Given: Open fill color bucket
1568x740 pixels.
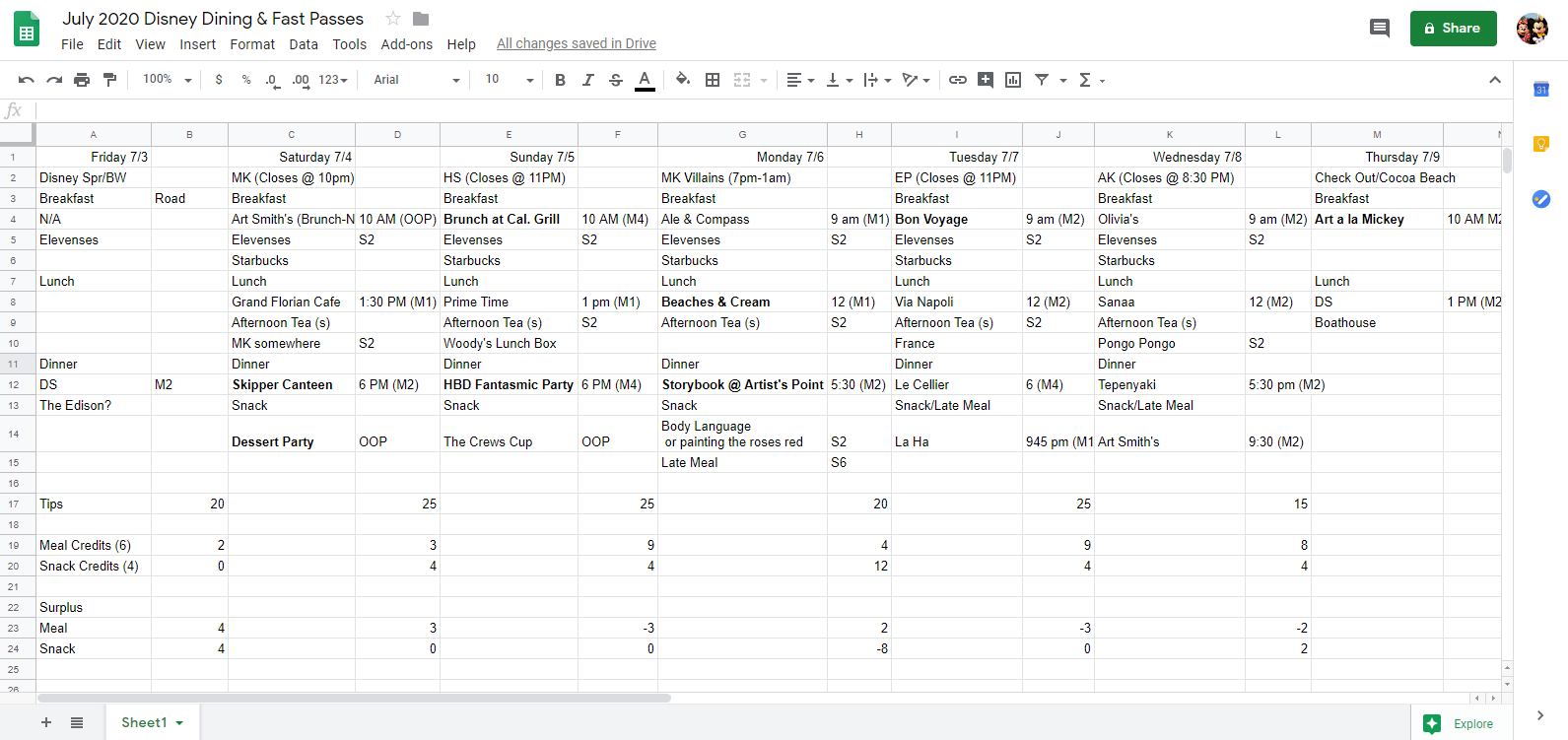Looking at the screenshot, I should pos(683,80).
